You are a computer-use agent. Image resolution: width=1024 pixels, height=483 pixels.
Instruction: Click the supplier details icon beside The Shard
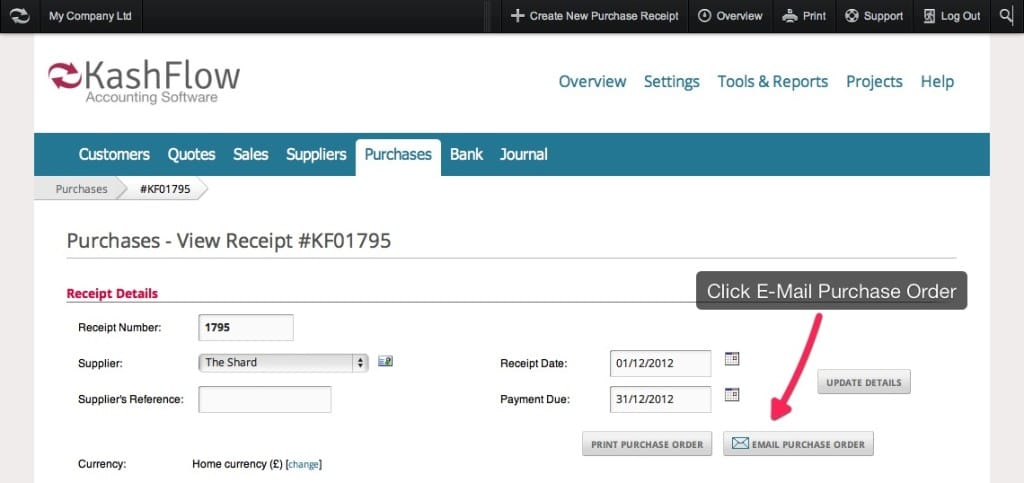(385, 362)
